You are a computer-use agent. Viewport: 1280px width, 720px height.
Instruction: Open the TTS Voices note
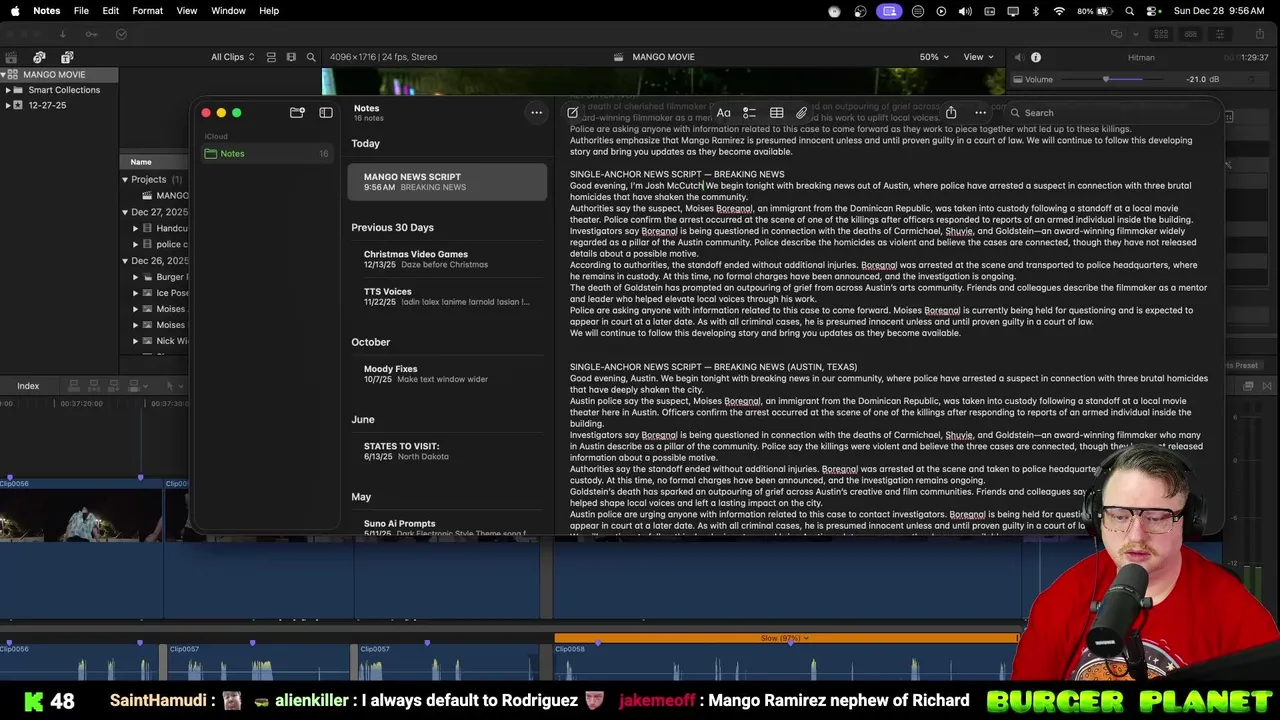(447, 297)
